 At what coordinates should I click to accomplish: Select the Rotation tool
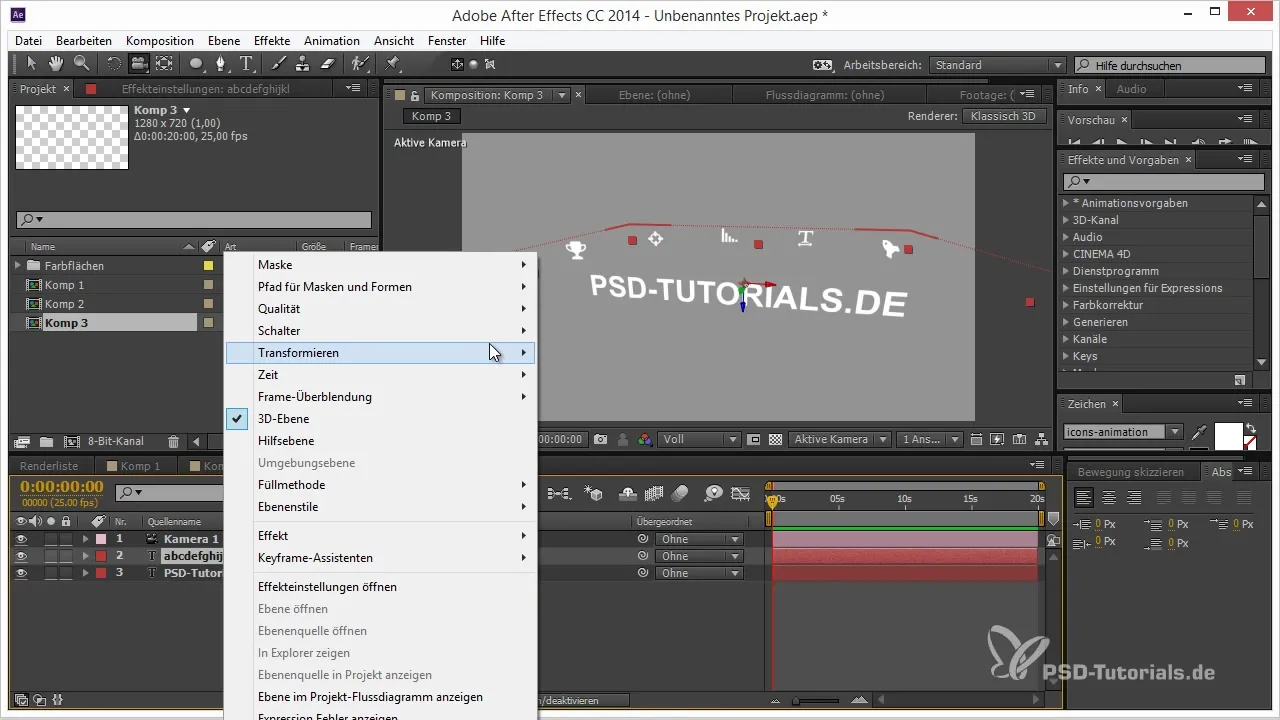point(114,64)
